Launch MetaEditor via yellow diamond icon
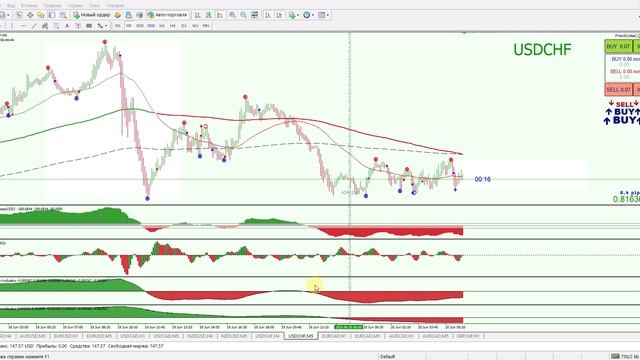Image resolution: width=640 pixels, height=360 pixels. [118, 15]
